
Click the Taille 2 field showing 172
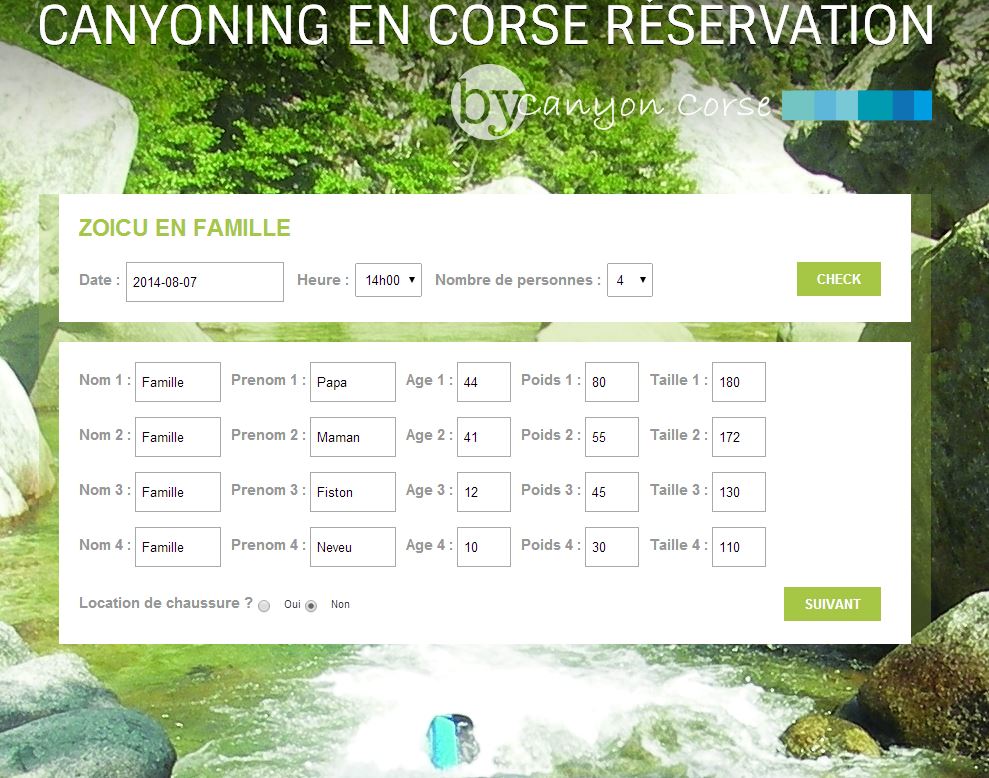738,437
